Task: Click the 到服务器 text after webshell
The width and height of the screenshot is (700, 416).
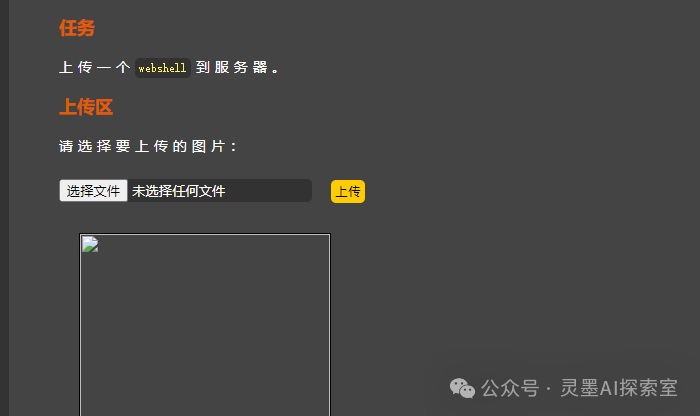Action: (x=231, y=67)
